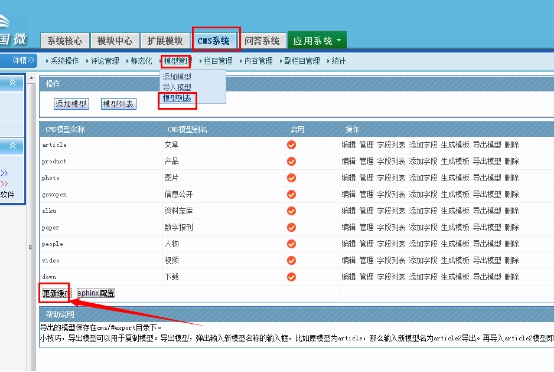Click 导出模型 link in the paper row
554x372 pixels.
pos(487,228)
